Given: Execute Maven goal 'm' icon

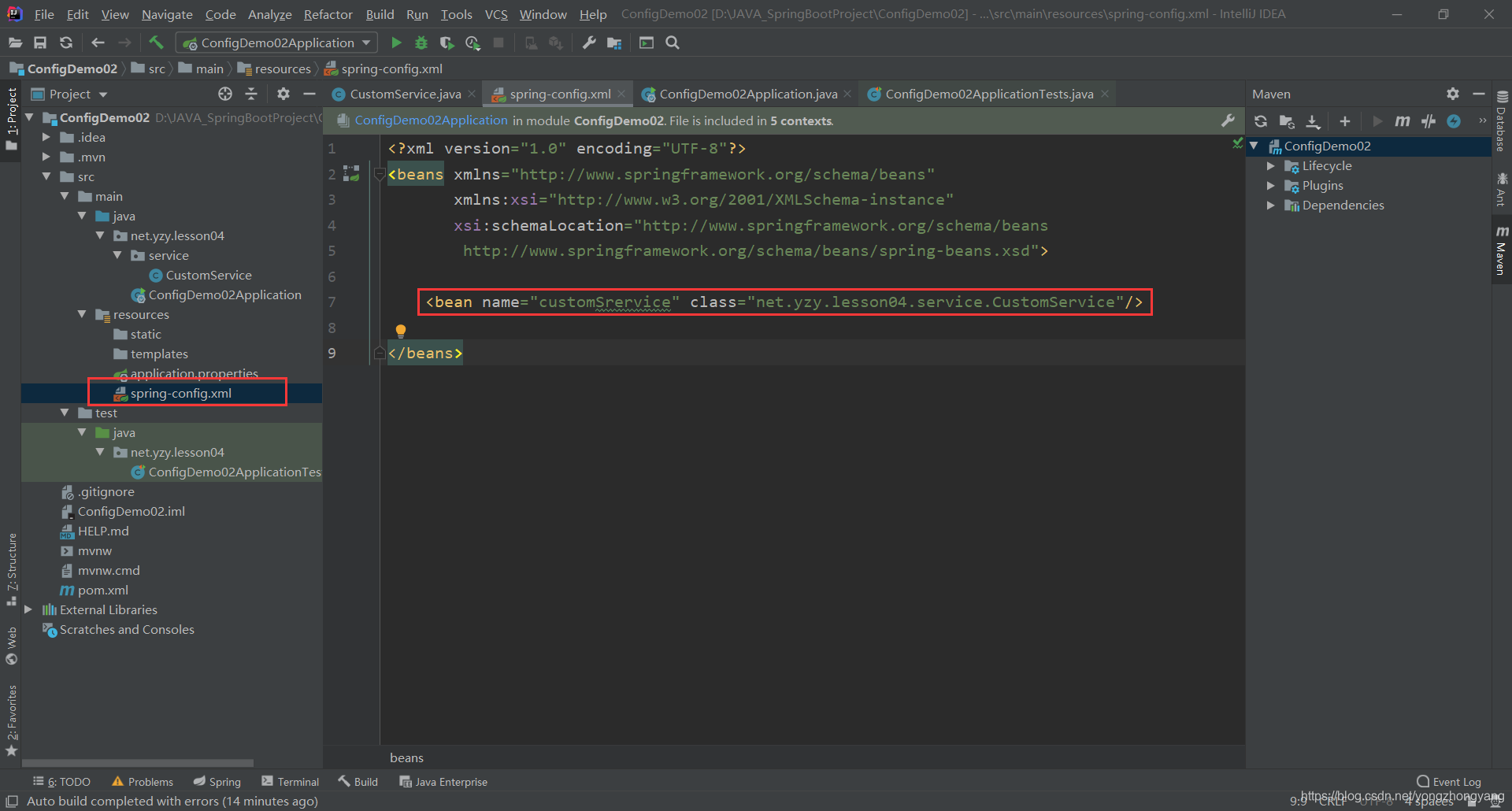Looking at the screenshot, I should click(x=1403, y=121).
